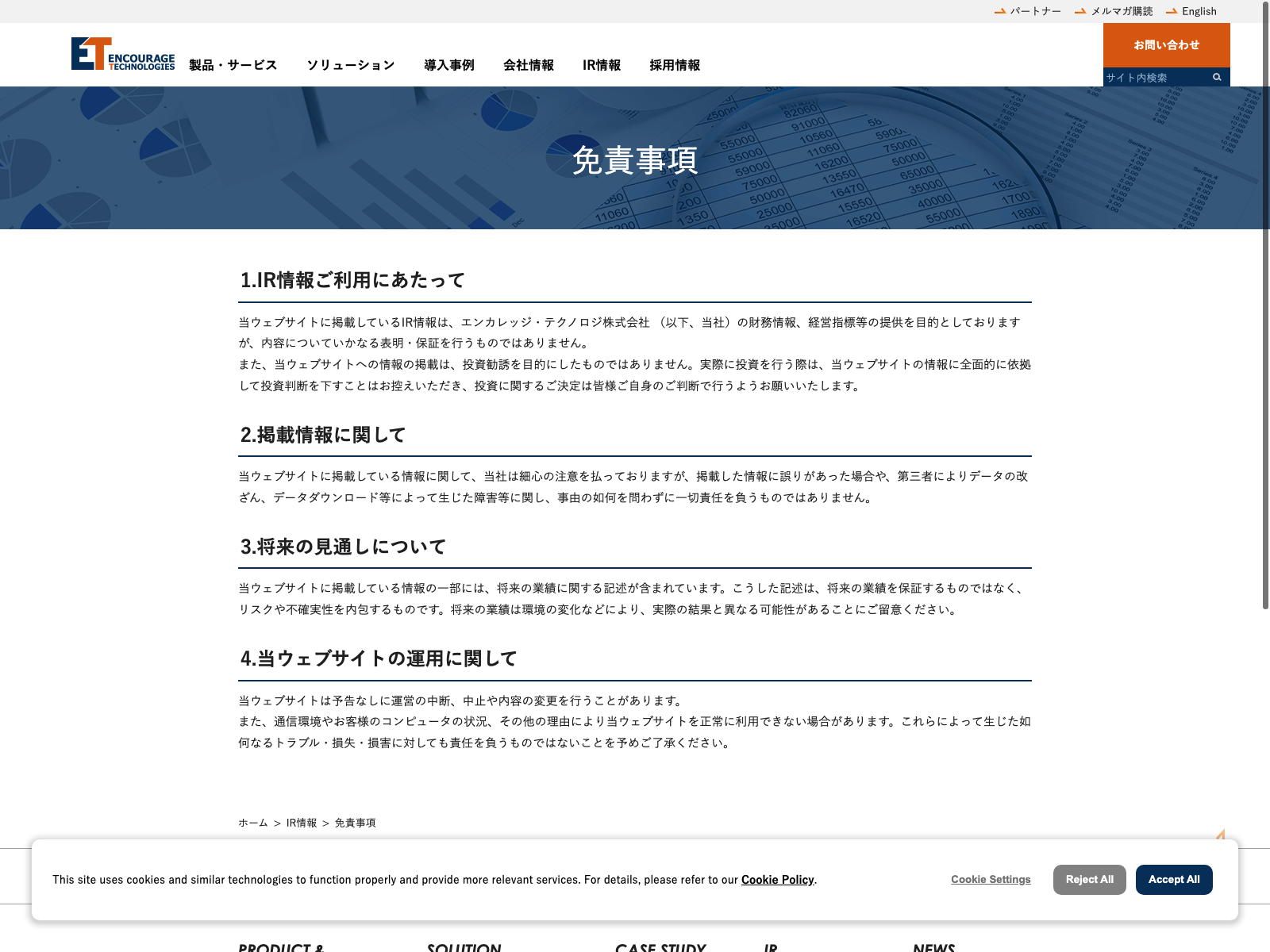The width and height of the screenshot is (1270, 952).
Task: Focus the サイト内検索 search field
Action: pos(1156,77)
